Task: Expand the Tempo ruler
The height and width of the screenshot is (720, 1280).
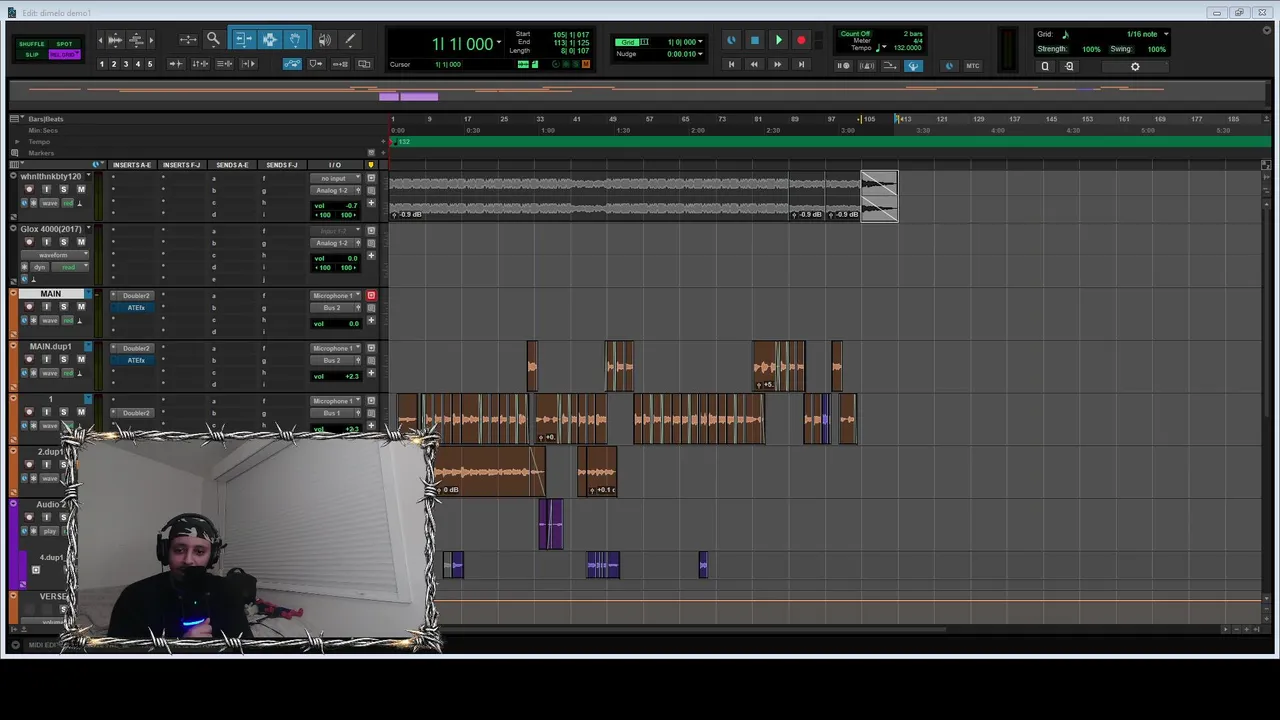Action: click(16, 142)
